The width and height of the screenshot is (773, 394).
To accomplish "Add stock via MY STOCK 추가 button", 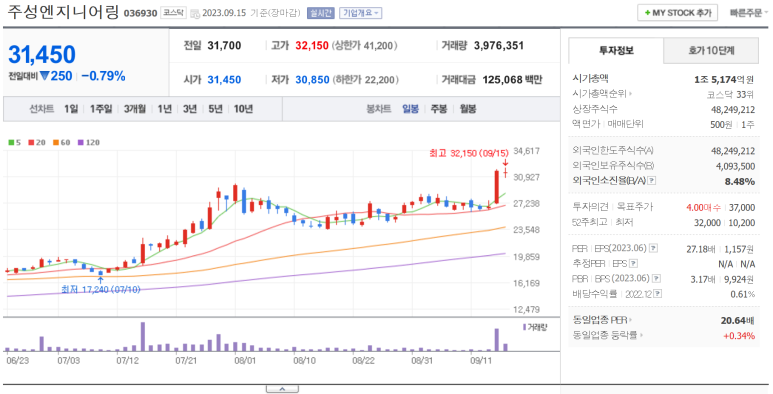I will tap(677, 13).
